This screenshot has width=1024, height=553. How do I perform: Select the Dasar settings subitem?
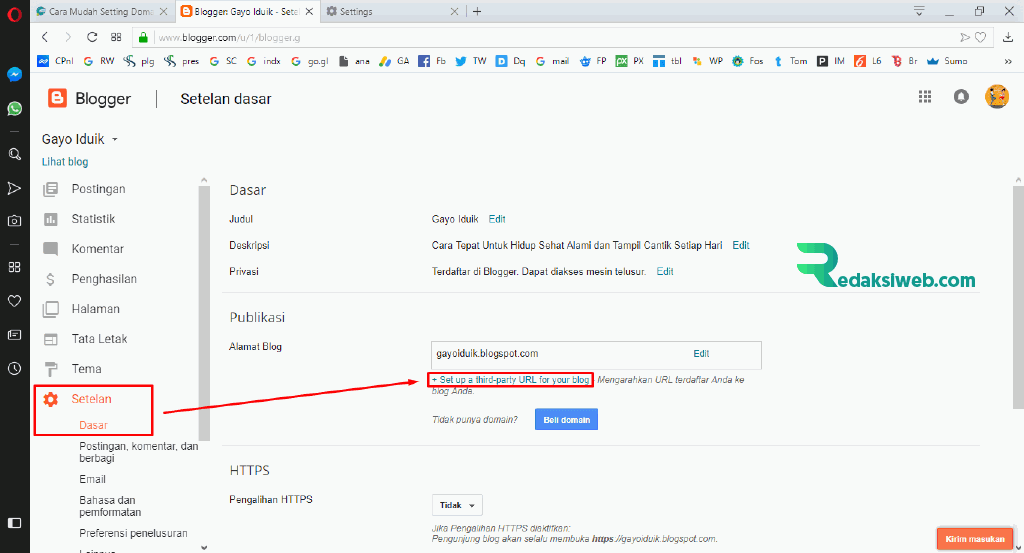[93, 425]
